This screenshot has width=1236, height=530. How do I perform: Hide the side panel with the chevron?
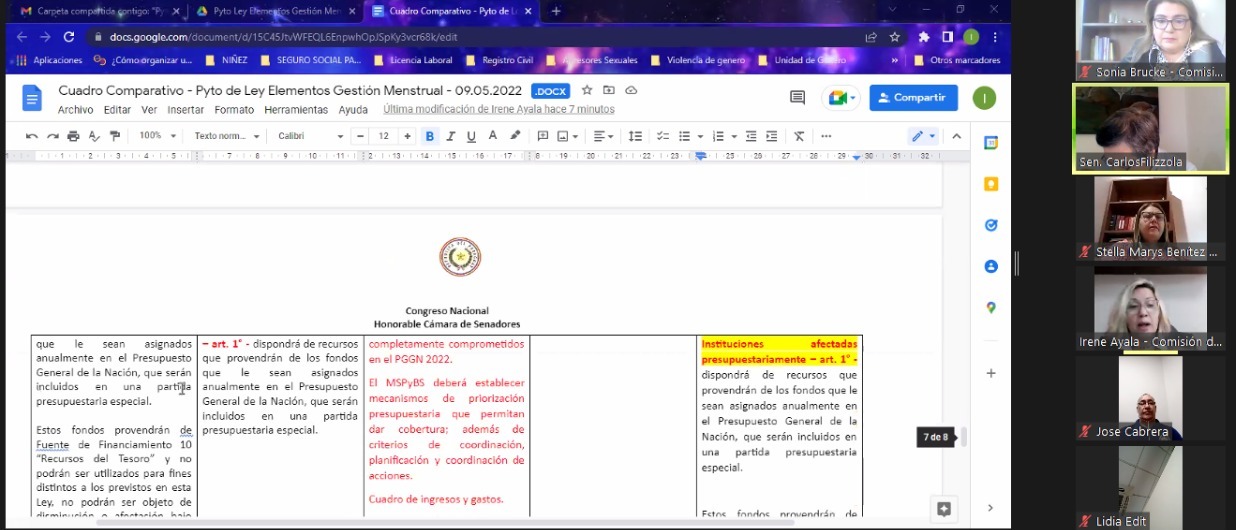pyautogui.click(x=991, y=508)
